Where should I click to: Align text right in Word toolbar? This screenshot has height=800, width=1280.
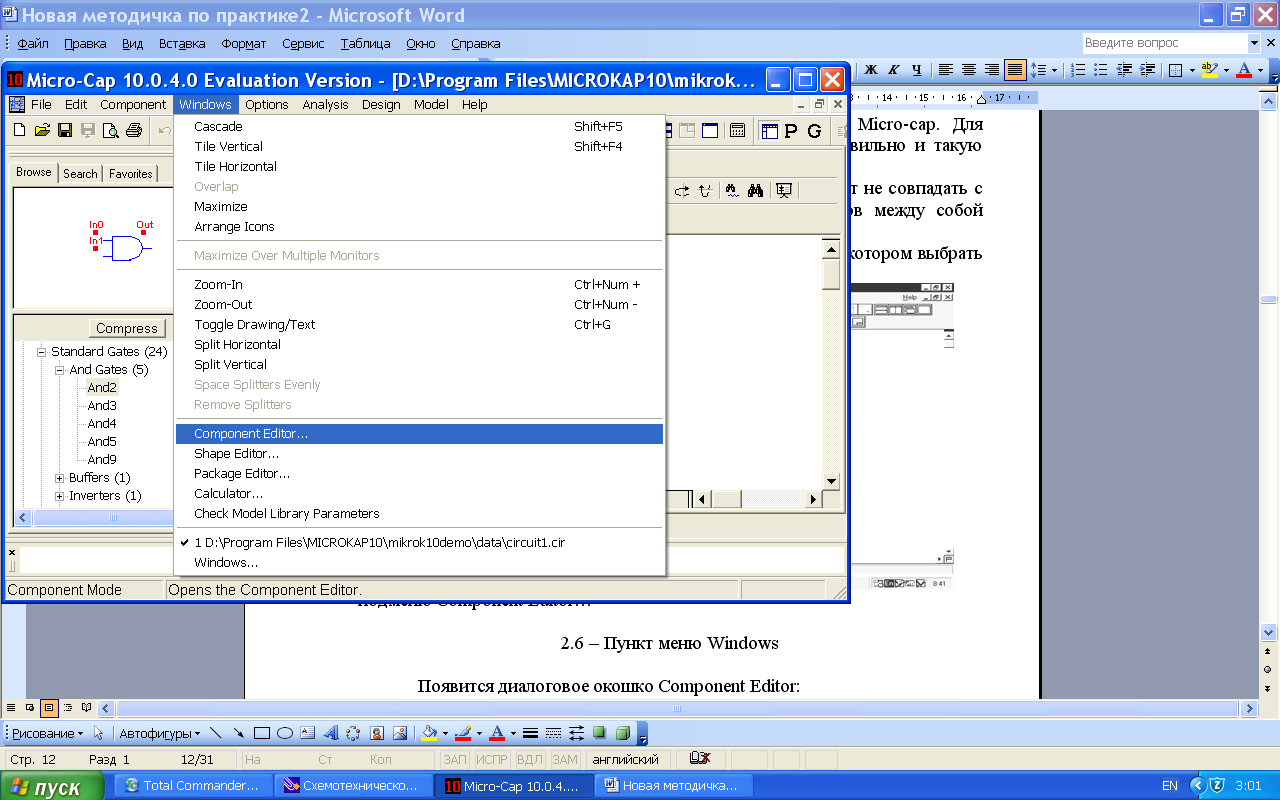coord(991,70)
